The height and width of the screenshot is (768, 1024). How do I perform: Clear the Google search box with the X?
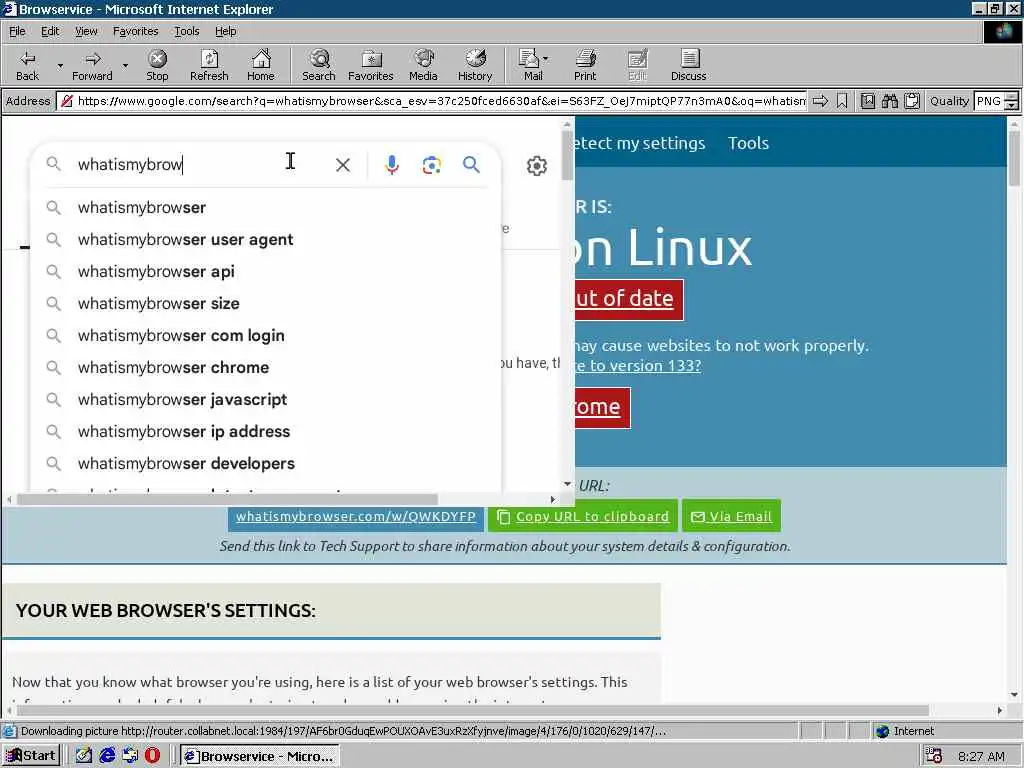click(343, 165)
